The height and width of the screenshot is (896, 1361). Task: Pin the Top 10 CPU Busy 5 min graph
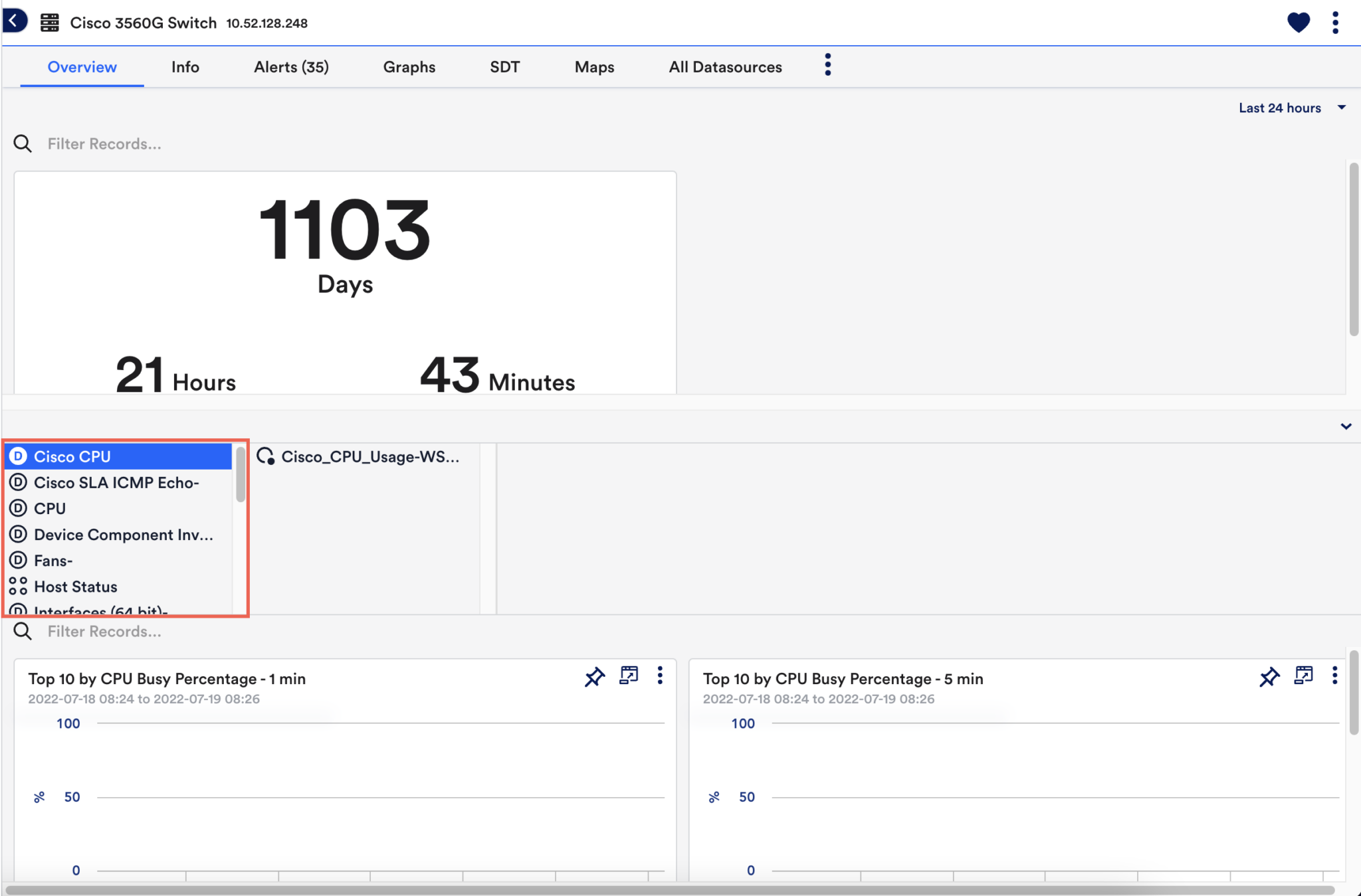point(1269,677)
